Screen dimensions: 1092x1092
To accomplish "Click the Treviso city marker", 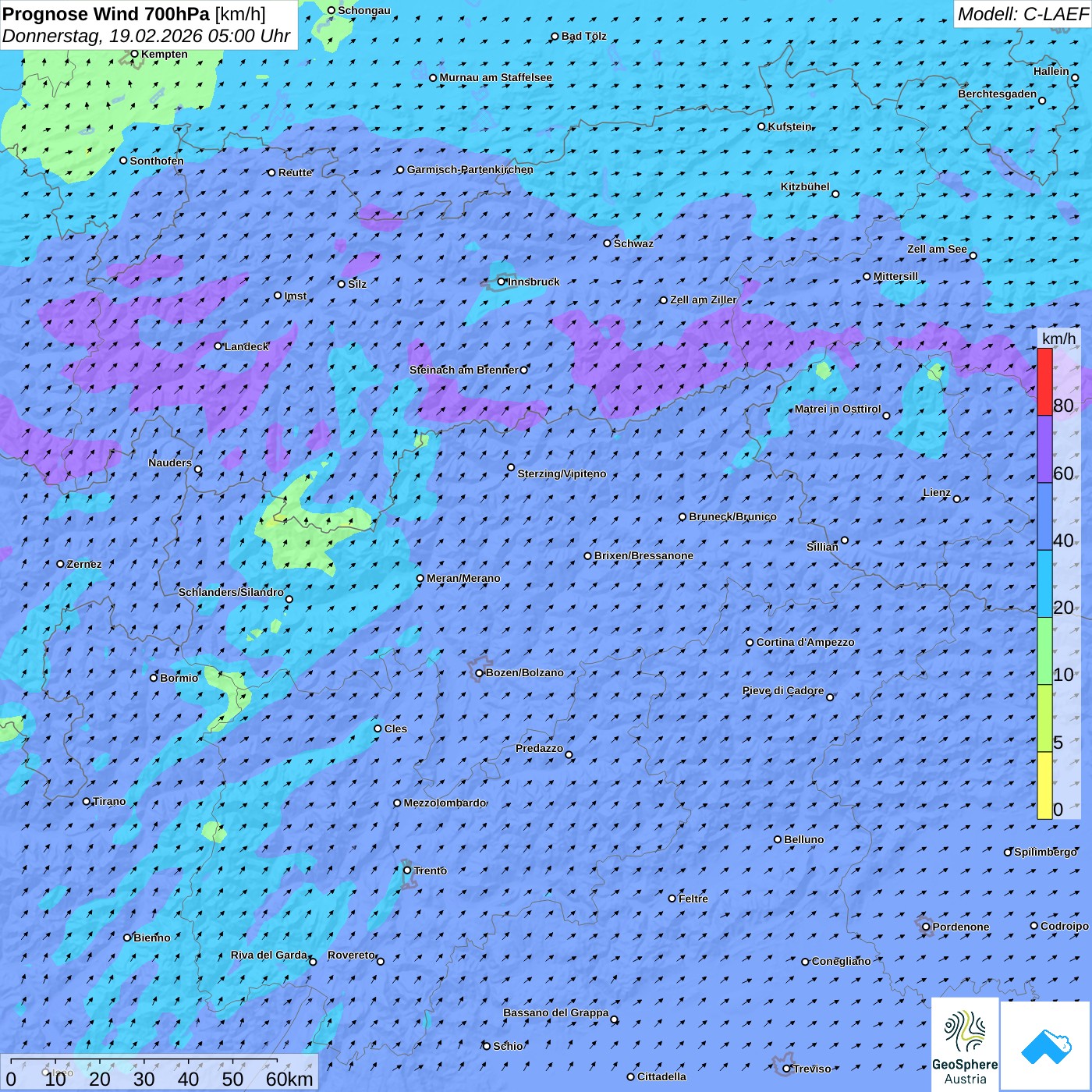I will pyautogui.click(x=787, y=1069).
